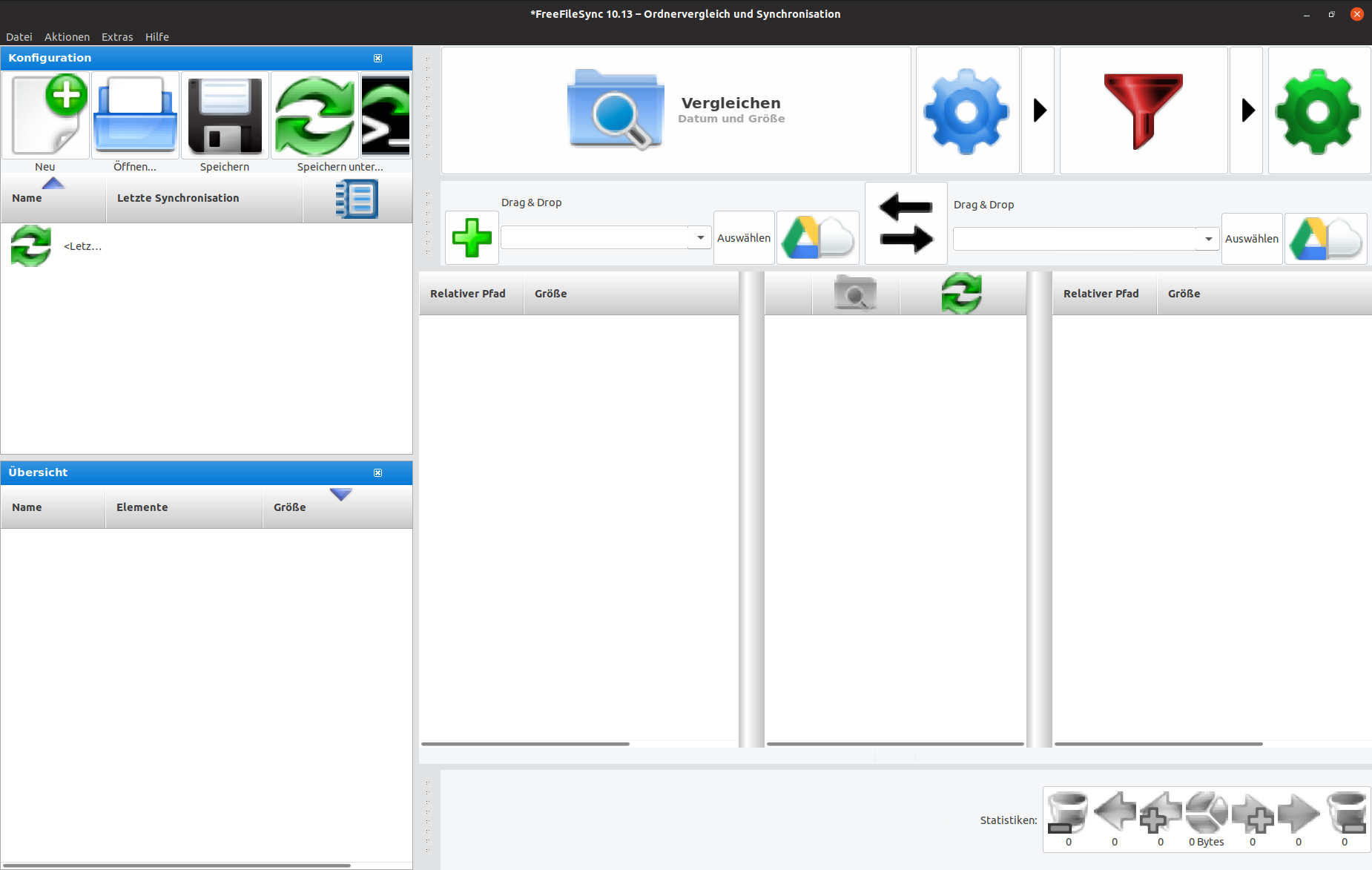Click the left Auswählen folder button

point(744,237)
